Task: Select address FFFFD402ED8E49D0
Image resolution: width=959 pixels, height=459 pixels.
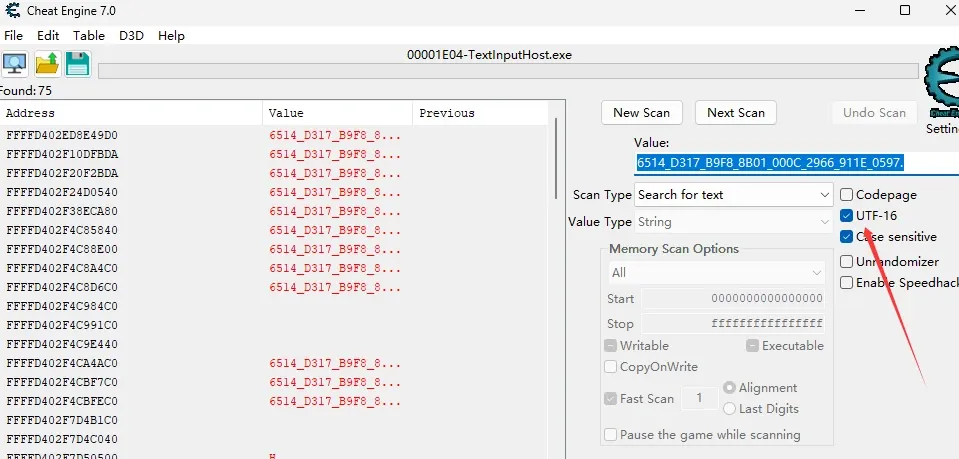Action: [62, 135]
